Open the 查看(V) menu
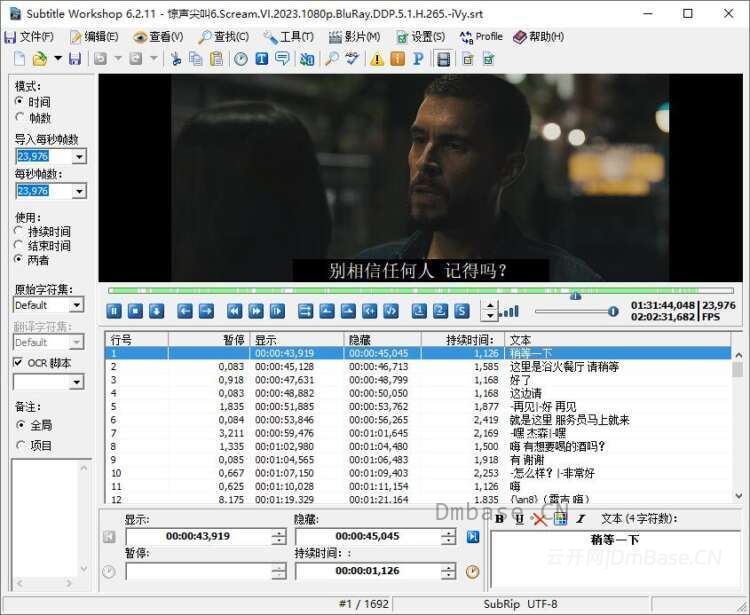Image resolution: width=750 pixels, height=615 pixels. click(x=158, y=37)
